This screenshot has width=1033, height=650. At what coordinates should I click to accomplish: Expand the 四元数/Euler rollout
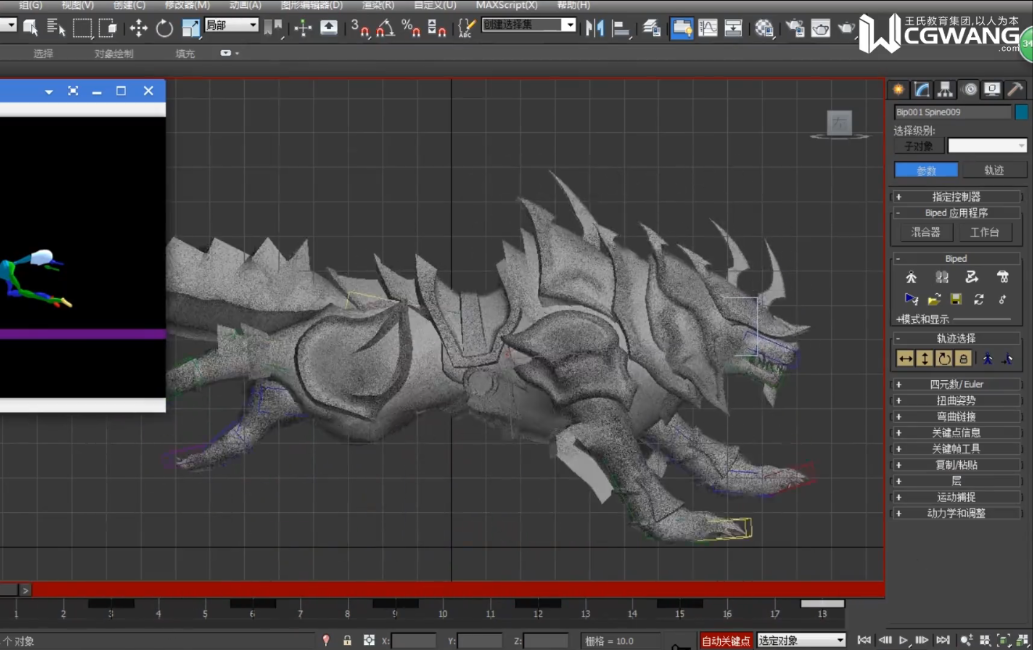[x=956, y=384]
